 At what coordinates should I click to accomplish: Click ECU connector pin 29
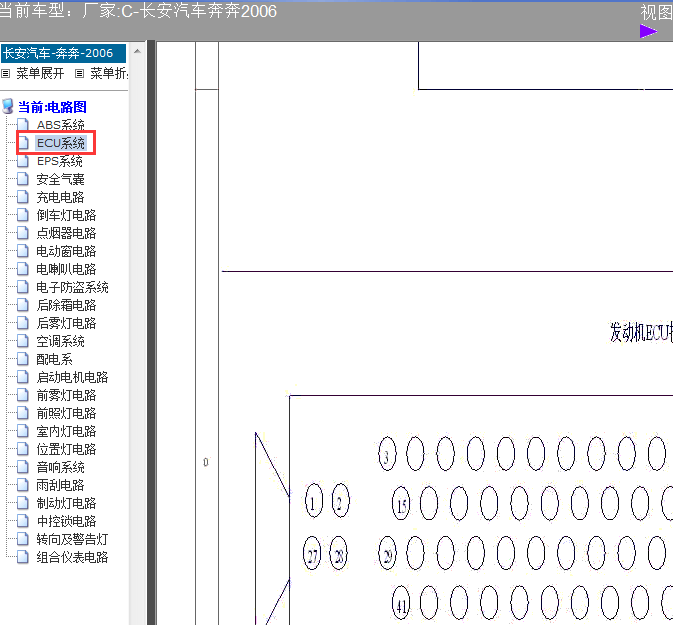[388, 553]
